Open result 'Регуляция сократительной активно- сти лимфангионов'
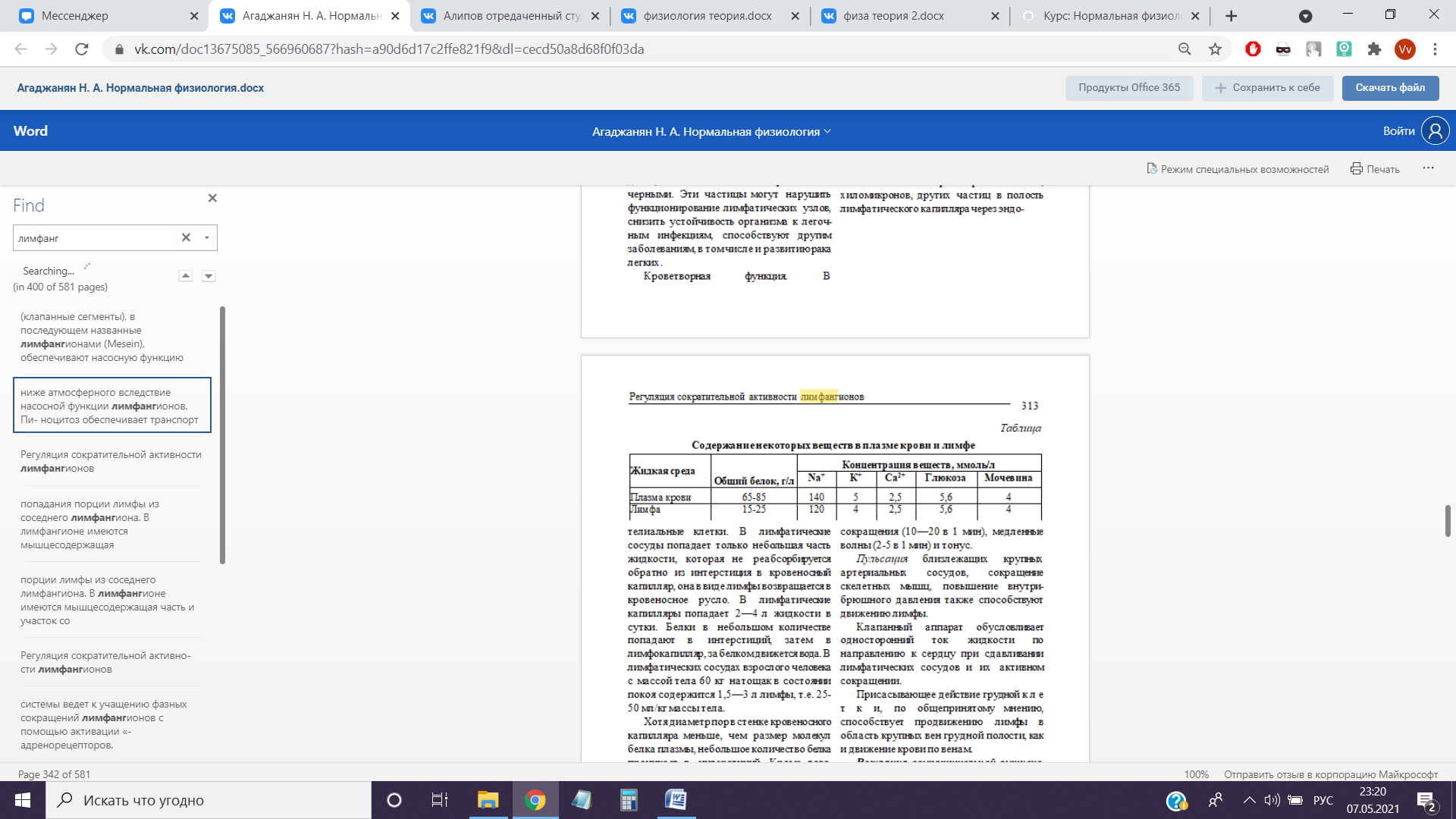1456x819 pixels. point(111,662)
